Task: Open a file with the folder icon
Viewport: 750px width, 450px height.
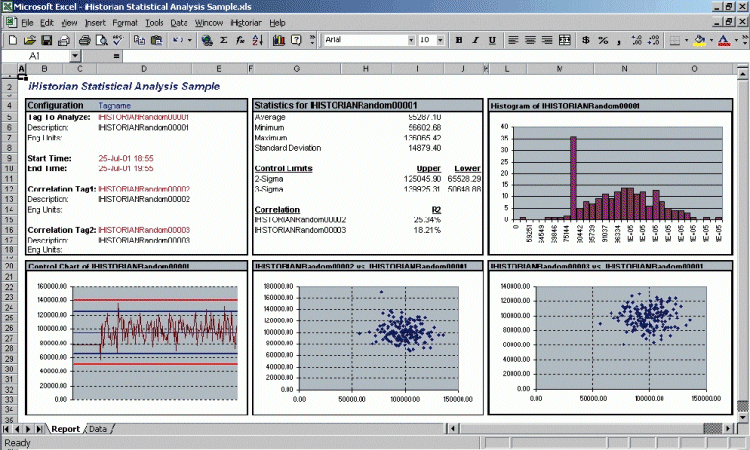Action: pos(29,40)
